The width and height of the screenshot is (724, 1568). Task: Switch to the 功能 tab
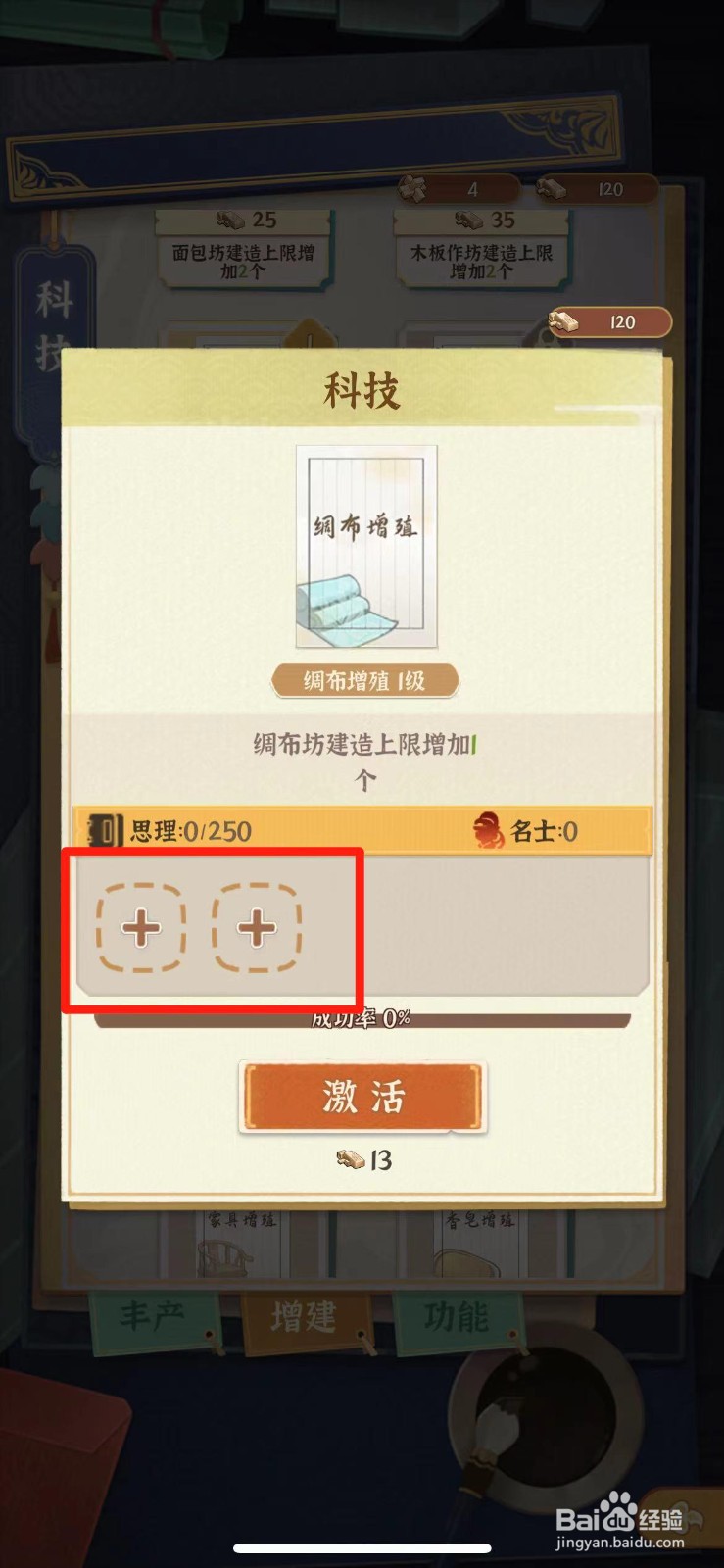[456, 1317]
